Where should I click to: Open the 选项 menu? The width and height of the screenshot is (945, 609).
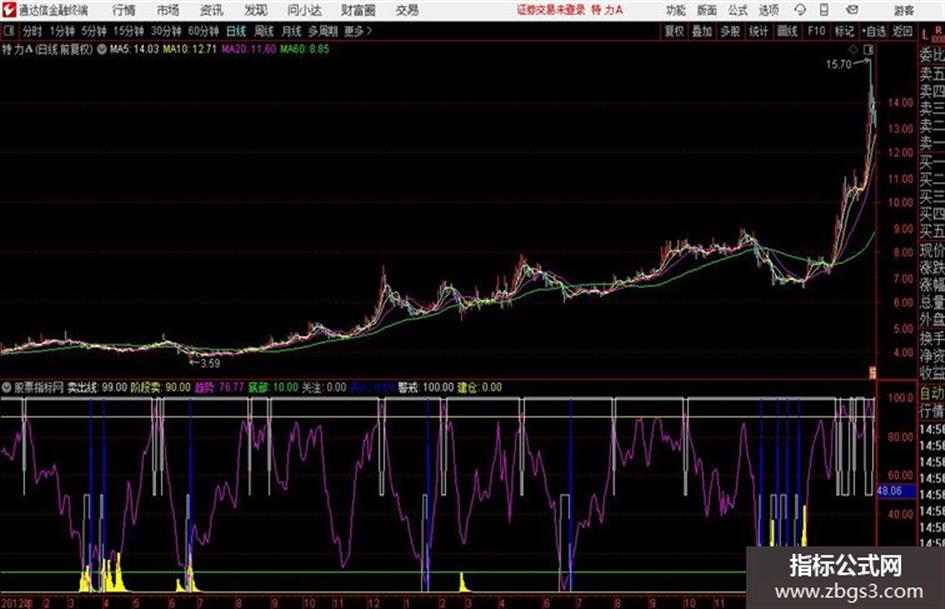point(768,10)
